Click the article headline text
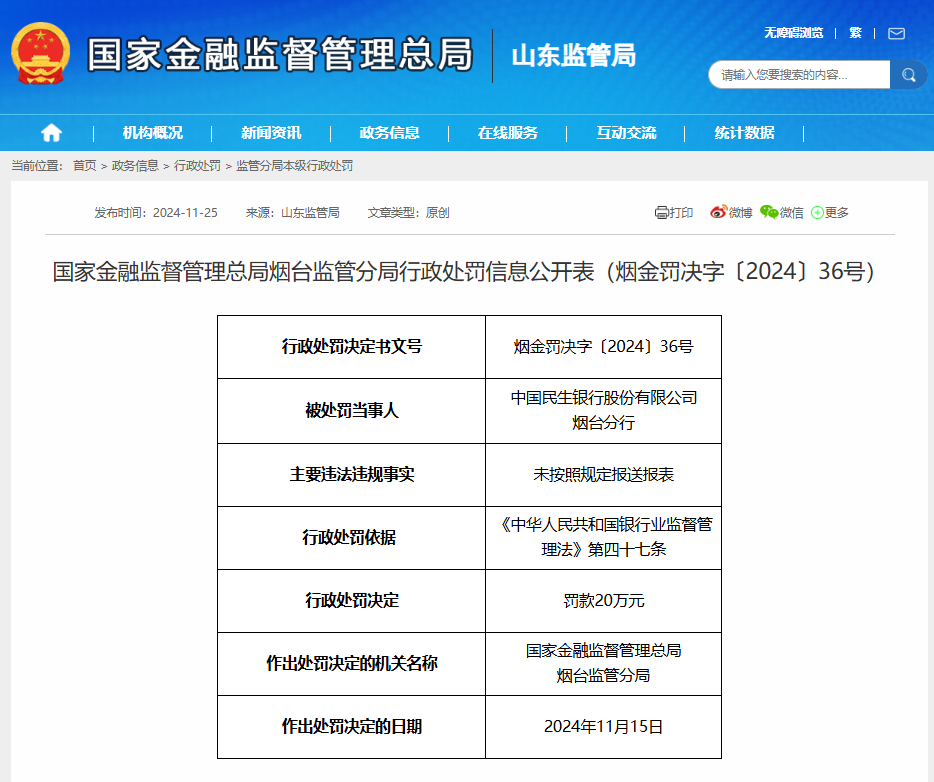This screenshot has height=782, width=934. [463, 272]
